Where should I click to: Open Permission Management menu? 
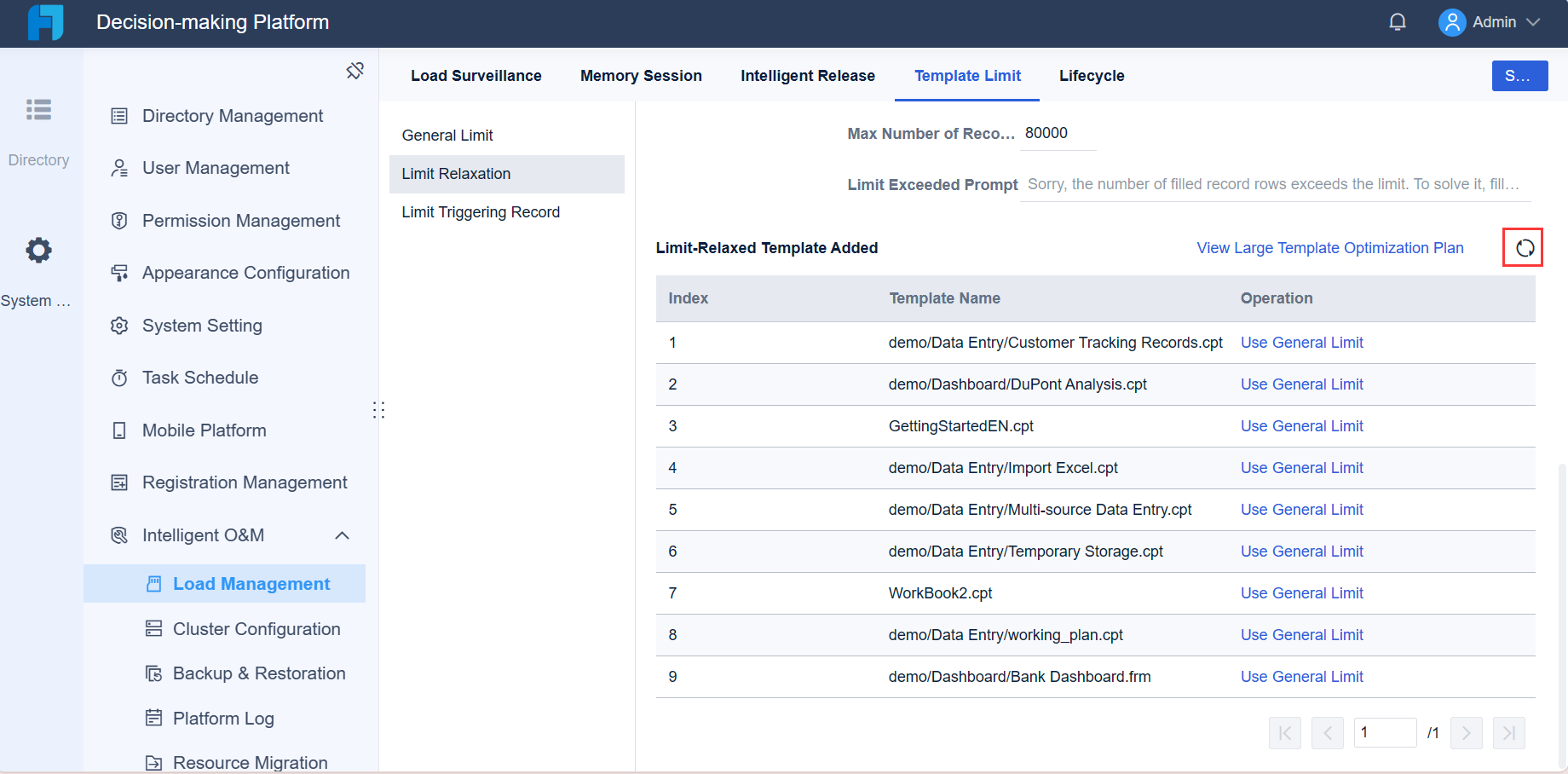click(x=241, y=221)
